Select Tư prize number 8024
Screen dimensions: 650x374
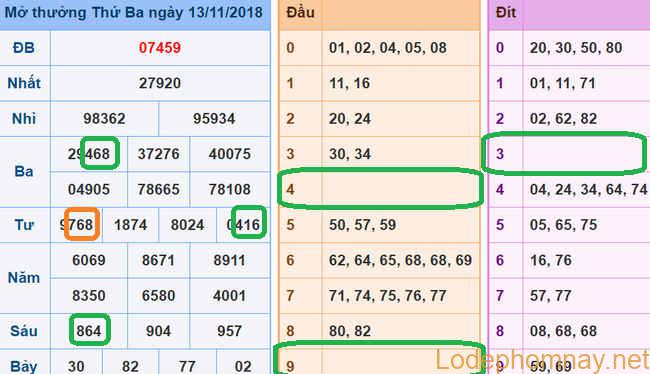click(x=187, y=225)
